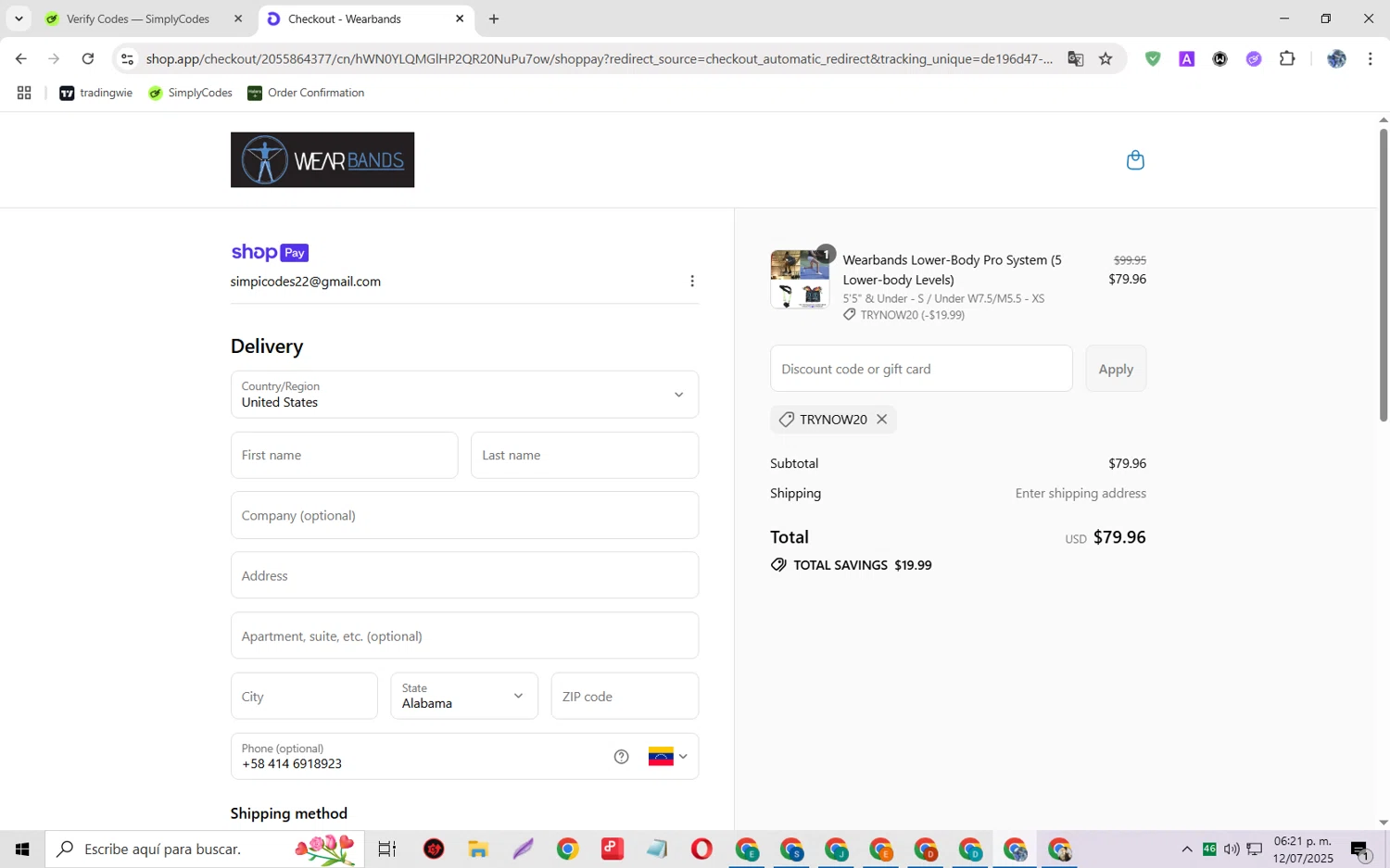Open the purple round extension icon

click(x=1254, y=58)
